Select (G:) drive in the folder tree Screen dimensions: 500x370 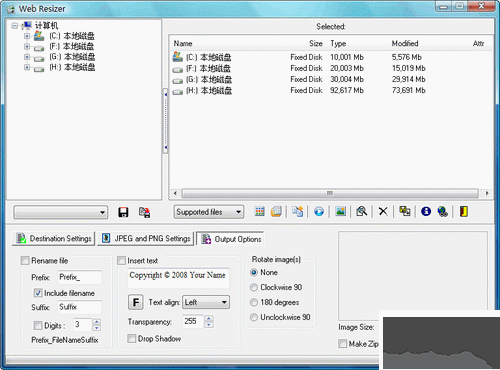pyautogui.click(x=72, y=57)
